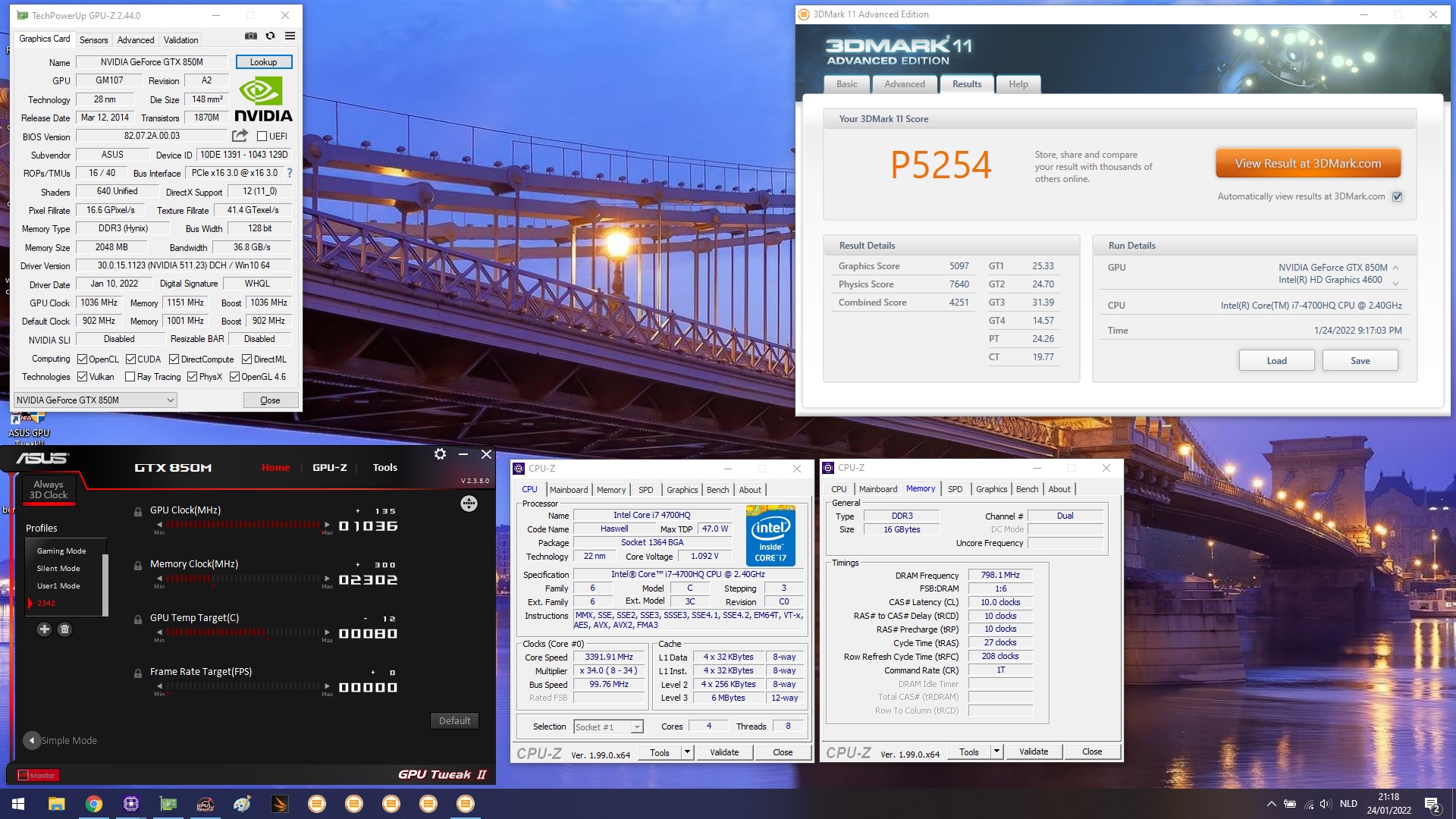1456x819 pixels.
Task: Enable the Ray Tracing checkbox
Action: [130, 377]
